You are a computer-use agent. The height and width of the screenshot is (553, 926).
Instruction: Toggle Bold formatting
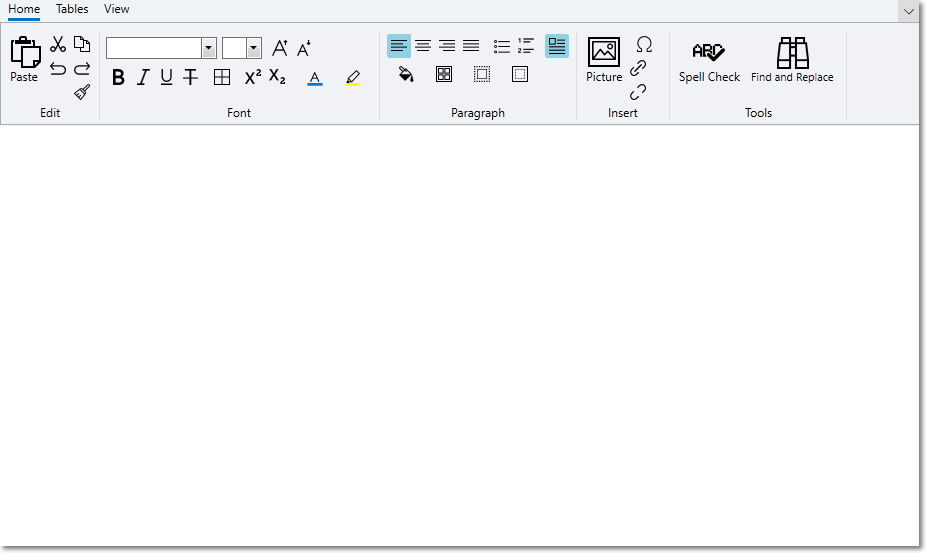(118, 77)
